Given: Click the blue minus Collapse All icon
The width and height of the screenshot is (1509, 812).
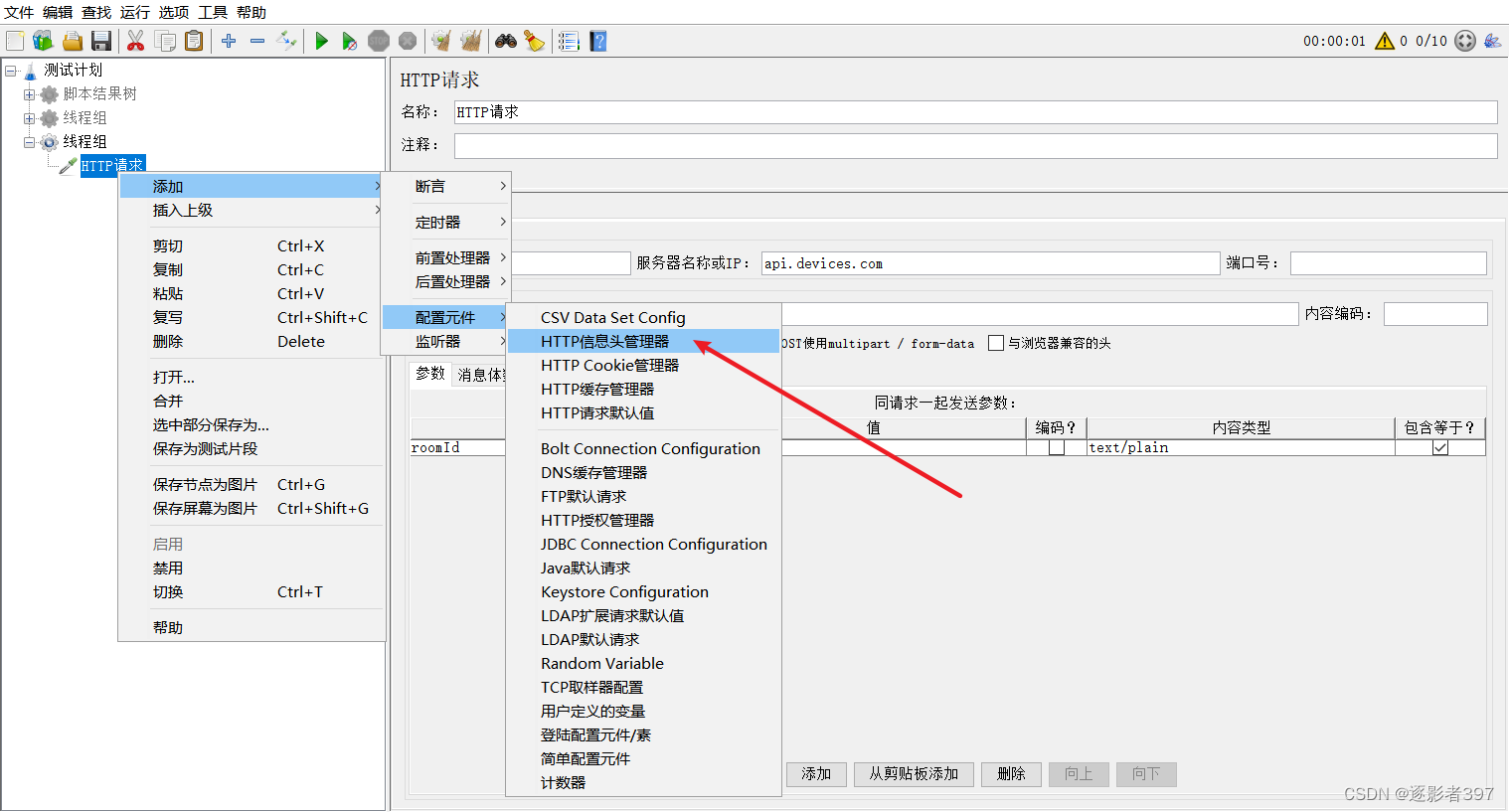Looking at the screenshot, I should 257,41.
